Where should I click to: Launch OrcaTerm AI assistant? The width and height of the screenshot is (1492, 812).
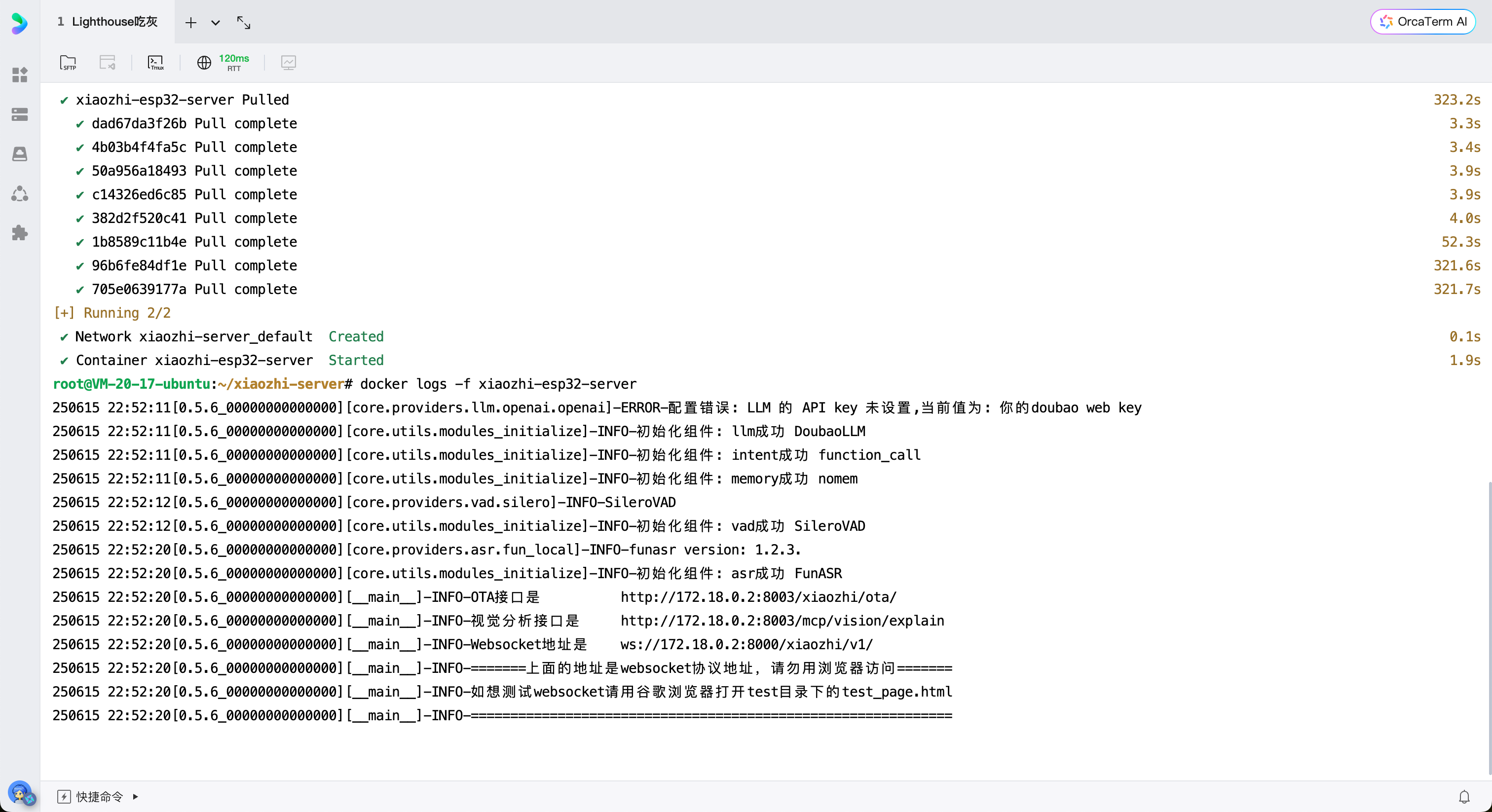click(x=1422, y=21)
